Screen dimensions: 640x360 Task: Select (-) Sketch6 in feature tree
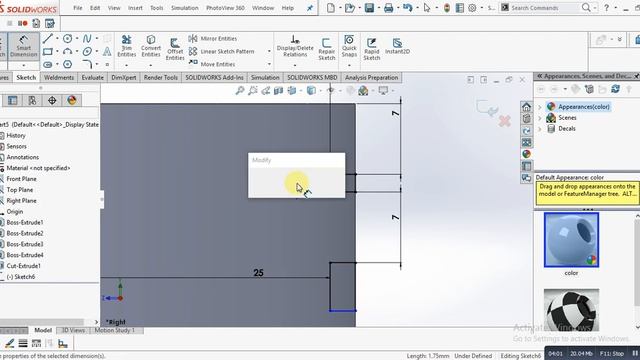coord(21,277)
